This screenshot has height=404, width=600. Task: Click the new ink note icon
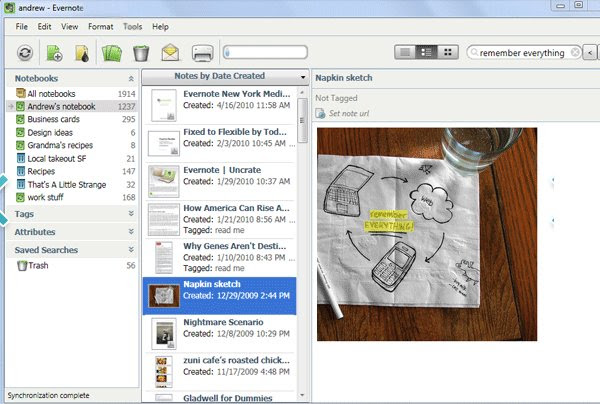tap(82, 53)
